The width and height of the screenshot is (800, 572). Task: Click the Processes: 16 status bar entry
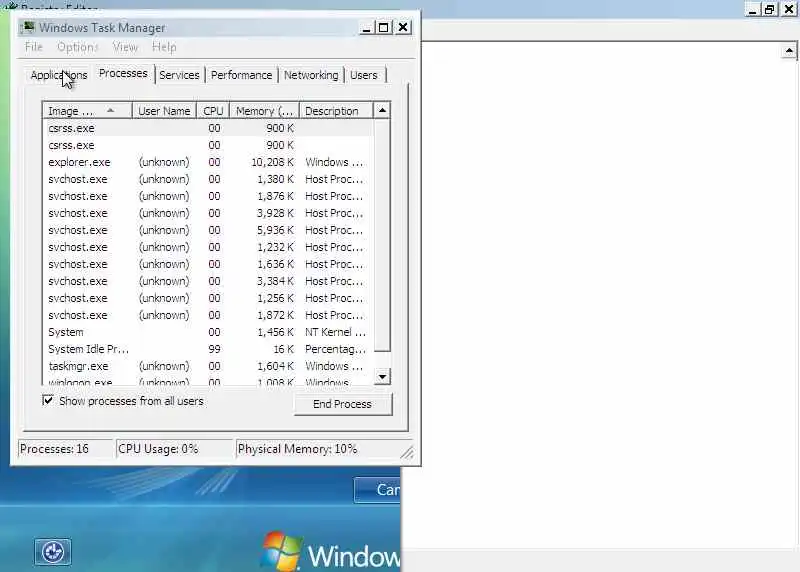click(x=65, y=449)
